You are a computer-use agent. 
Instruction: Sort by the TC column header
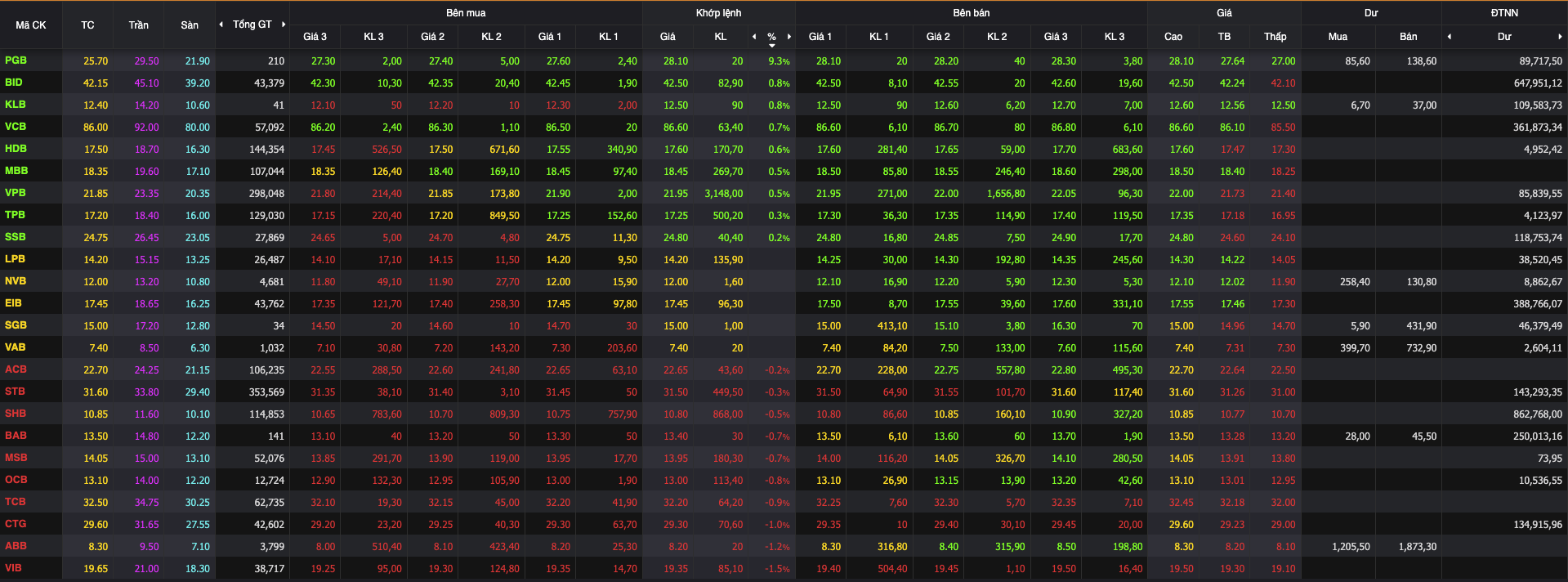(87, 25)
